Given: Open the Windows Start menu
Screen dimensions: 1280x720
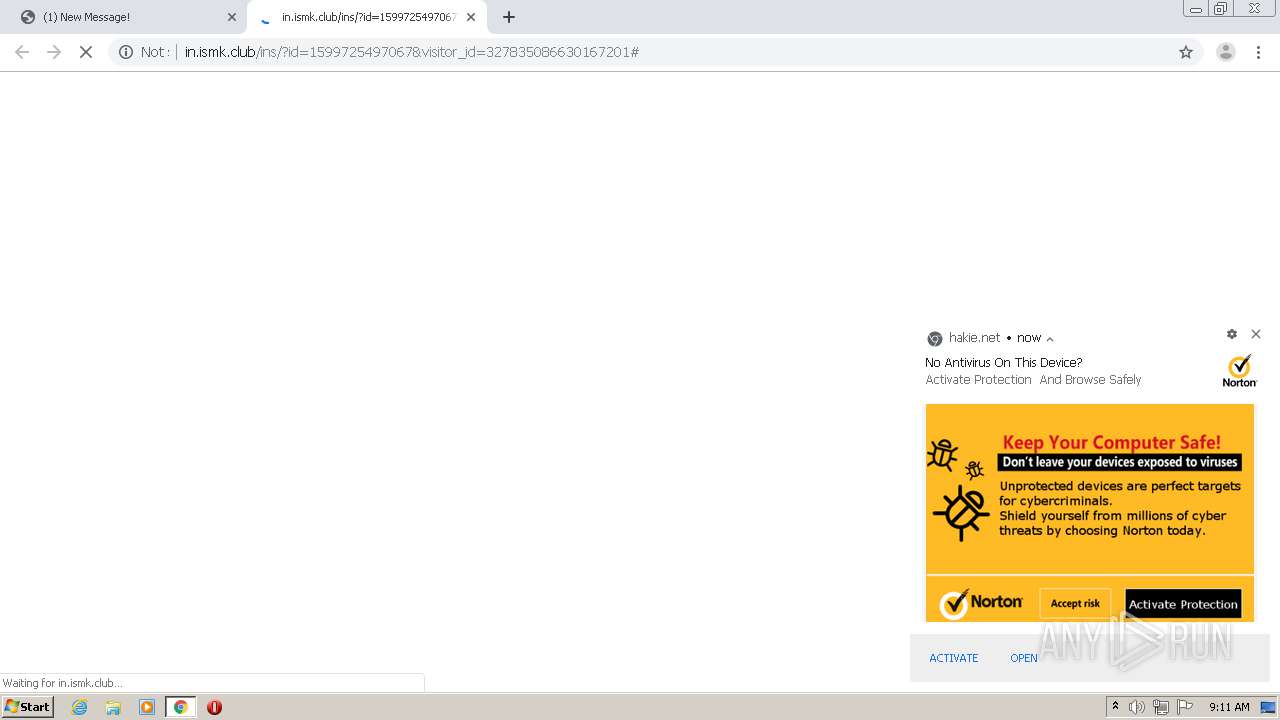Looking at the screenshot, I should pyautogui.click(x=28, y=707).
